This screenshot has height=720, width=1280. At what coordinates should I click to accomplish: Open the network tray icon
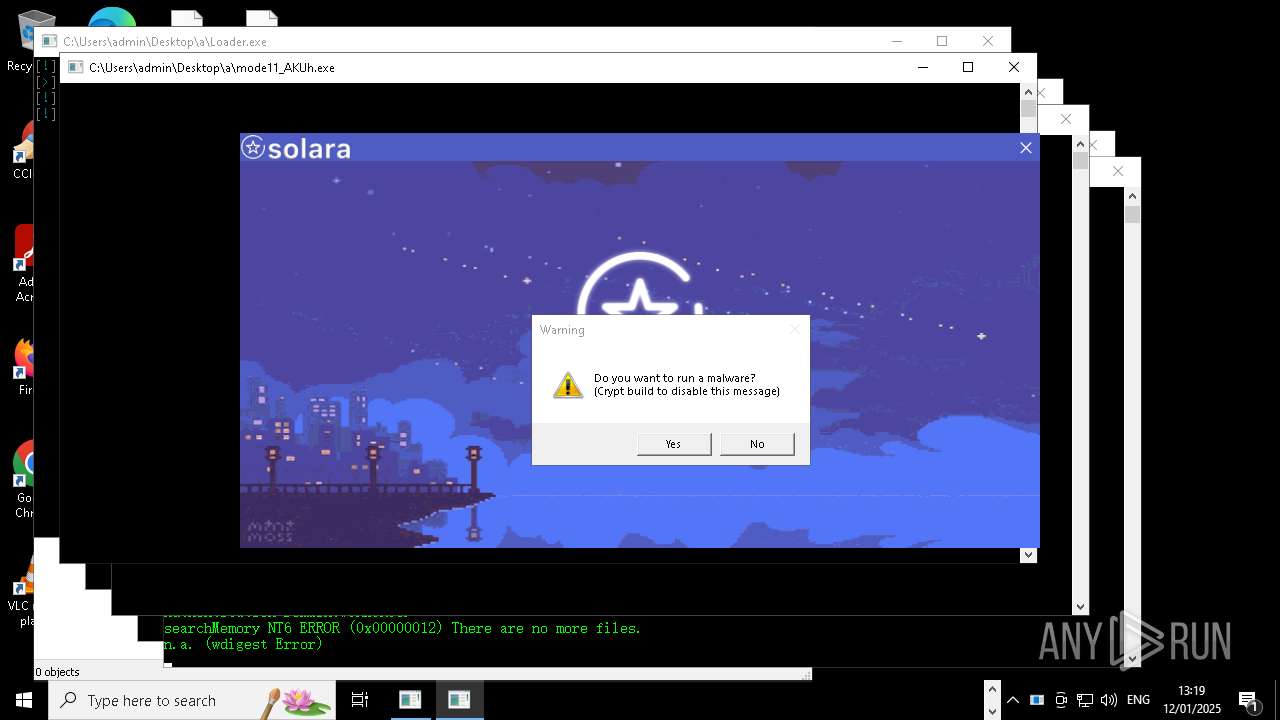[1085, 700]
